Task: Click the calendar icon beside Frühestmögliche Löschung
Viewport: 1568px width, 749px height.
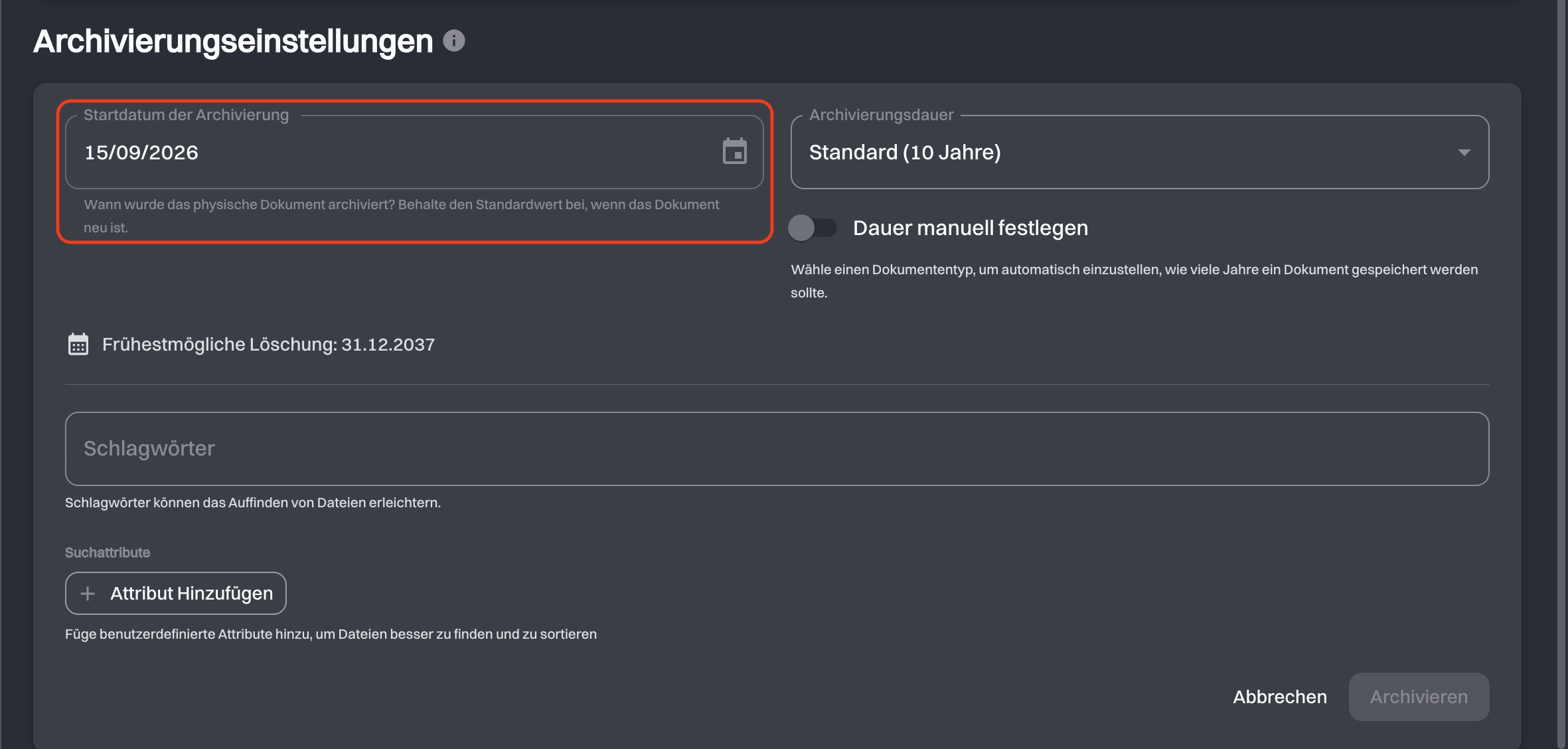Action: pyautogui.click(x=78, y=344)
